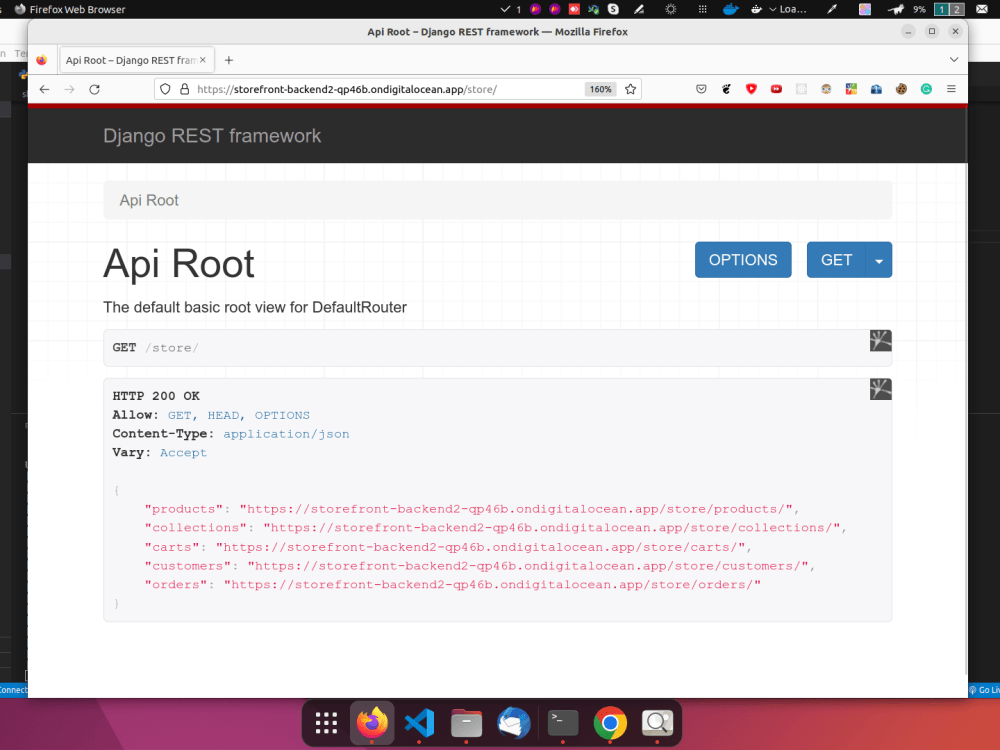Click the brightness sun tray icon
1000x750 pixels.
coord(670,9)
